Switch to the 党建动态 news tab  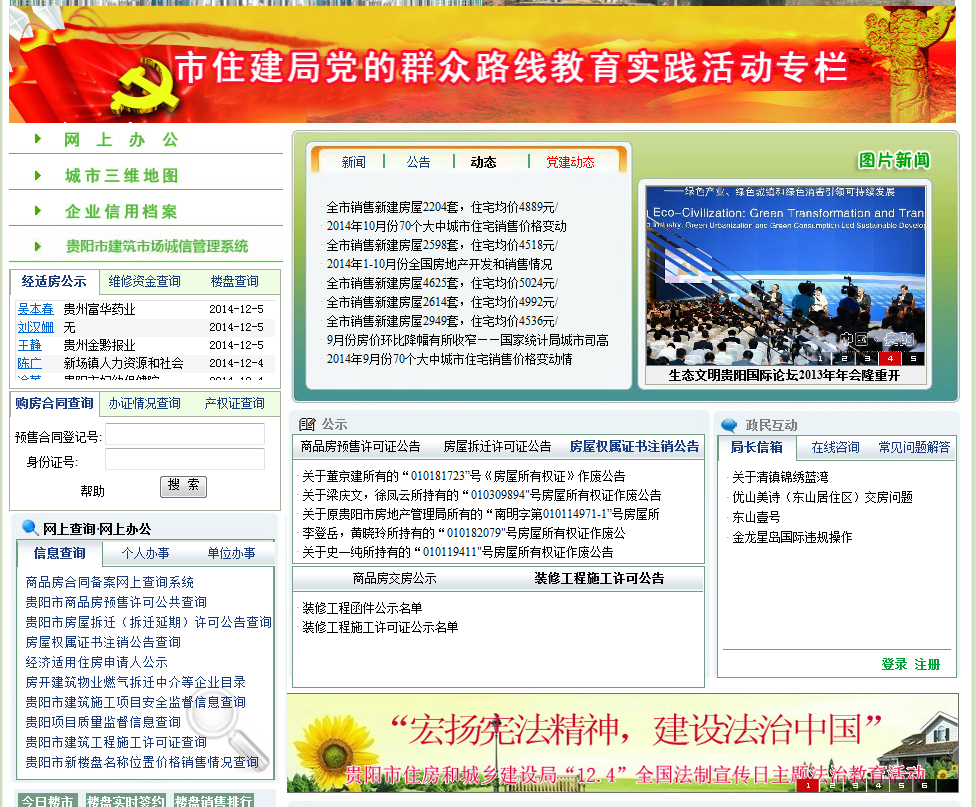point(570,162)
